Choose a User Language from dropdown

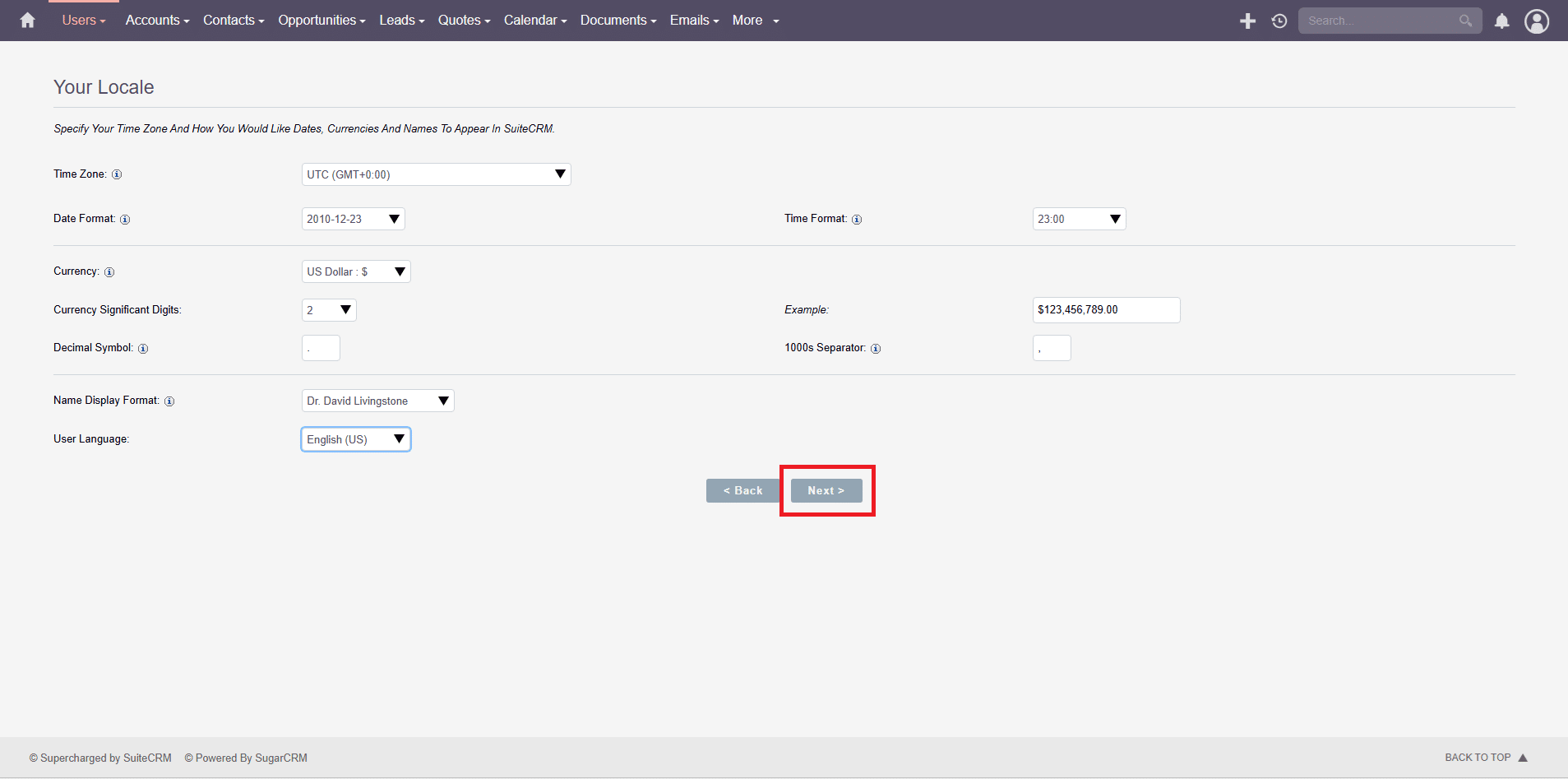pos(355,439)
